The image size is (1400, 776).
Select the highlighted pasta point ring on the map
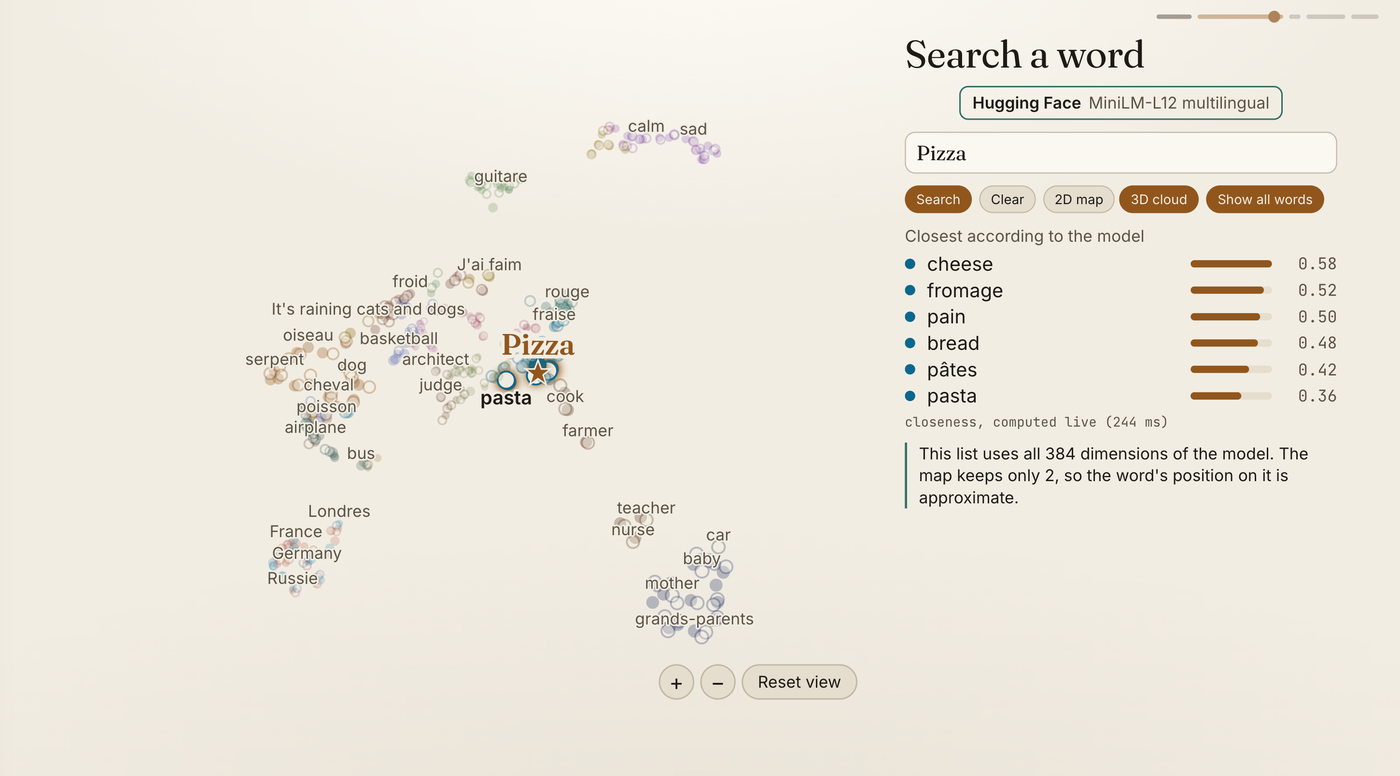coord(506,380)
